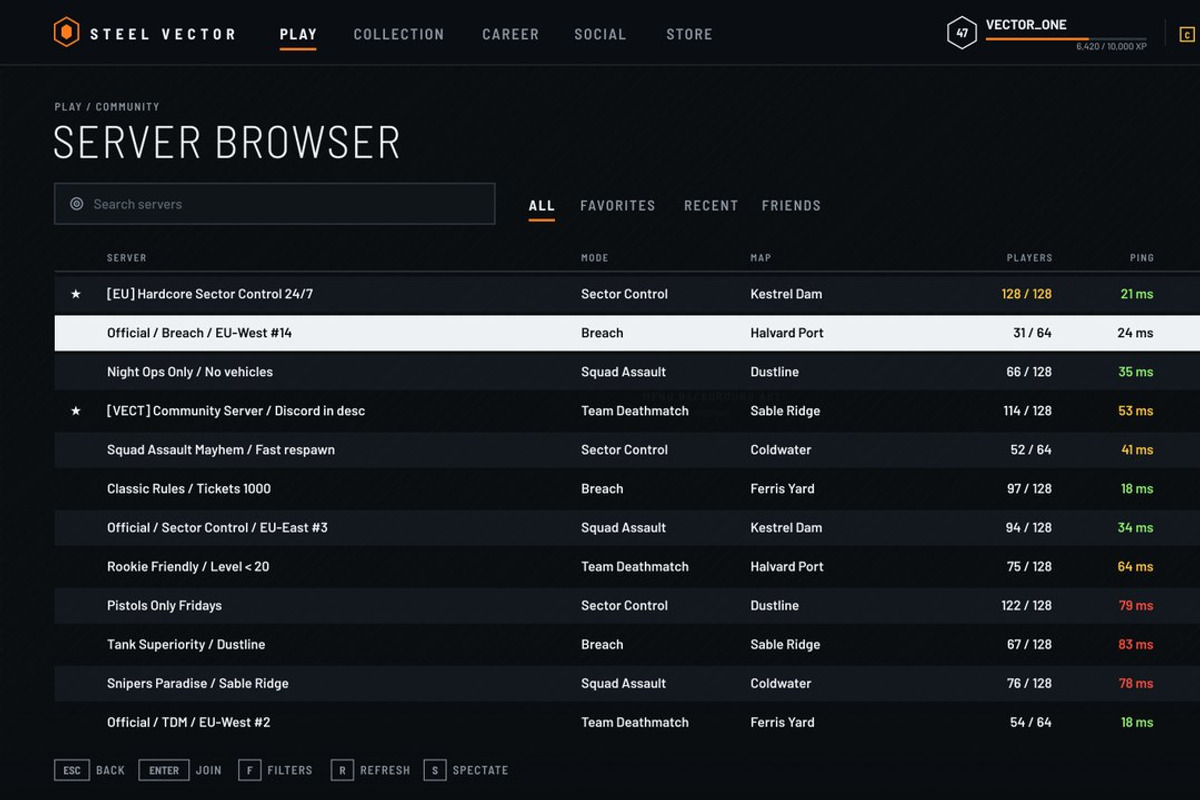Click the search target icon in search box
Image resolution: width=1200 pixels, height=800 pixels.
[77, 204]
